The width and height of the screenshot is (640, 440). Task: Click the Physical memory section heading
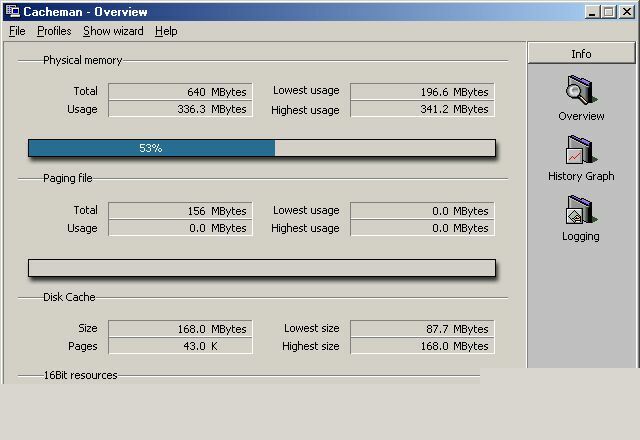[x=82, y=60]
